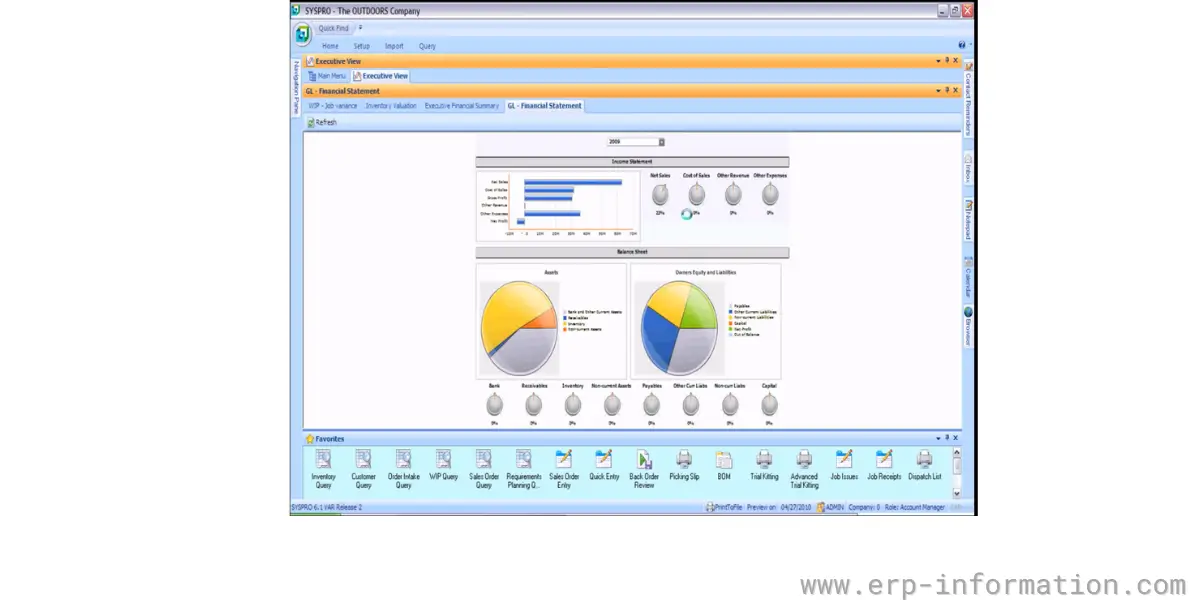1200x600 pixels.
Task: Click the Cost of Sales gauge knob
Action: coord(697,195)
